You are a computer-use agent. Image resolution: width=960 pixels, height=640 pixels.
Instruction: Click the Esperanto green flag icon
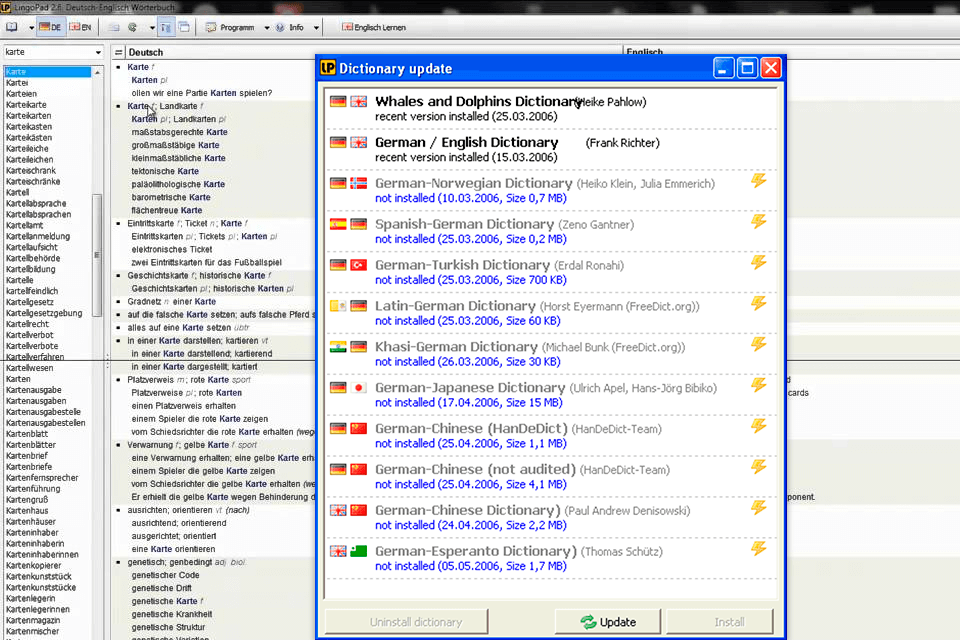(359, 551)
